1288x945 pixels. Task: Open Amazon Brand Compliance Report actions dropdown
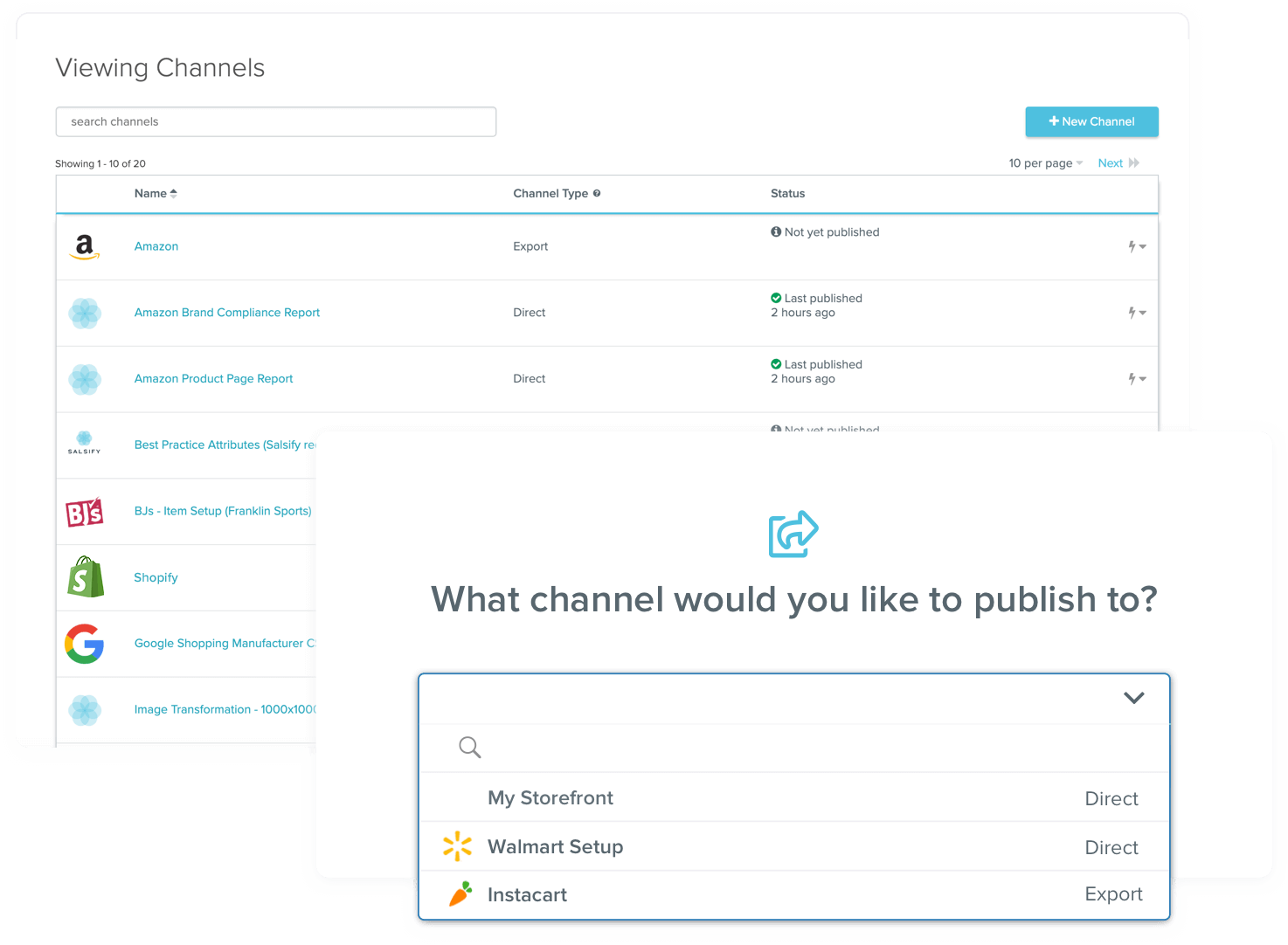coord(1136,313)
